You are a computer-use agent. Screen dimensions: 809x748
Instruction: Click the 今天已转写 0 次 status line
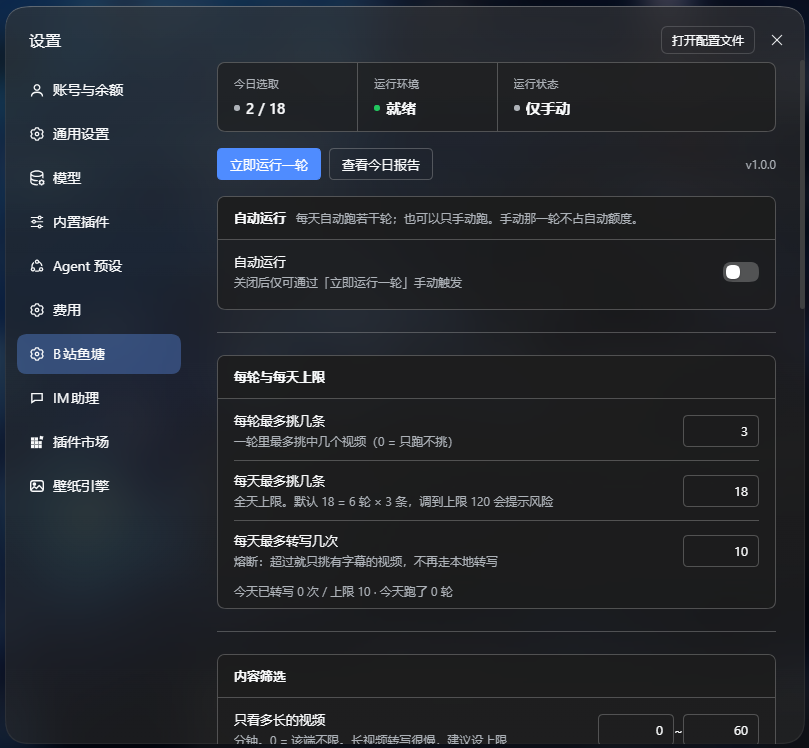(x=343, y=592)
